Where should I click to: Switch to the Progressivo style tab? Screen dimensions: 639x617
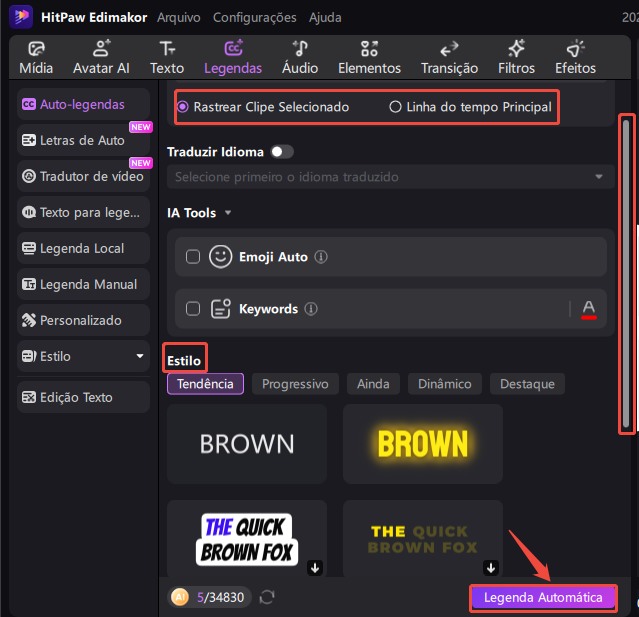point(294,384)
